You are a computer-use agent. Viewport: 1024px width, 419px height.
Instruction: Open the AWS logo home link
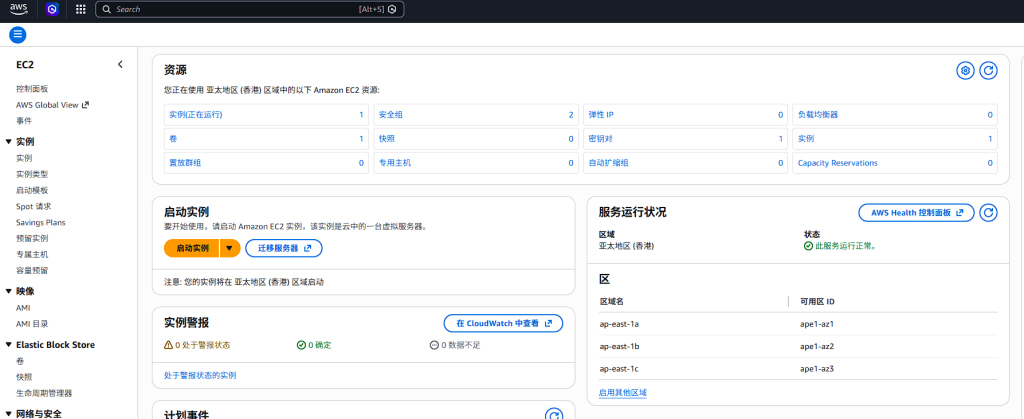point(19,9)
